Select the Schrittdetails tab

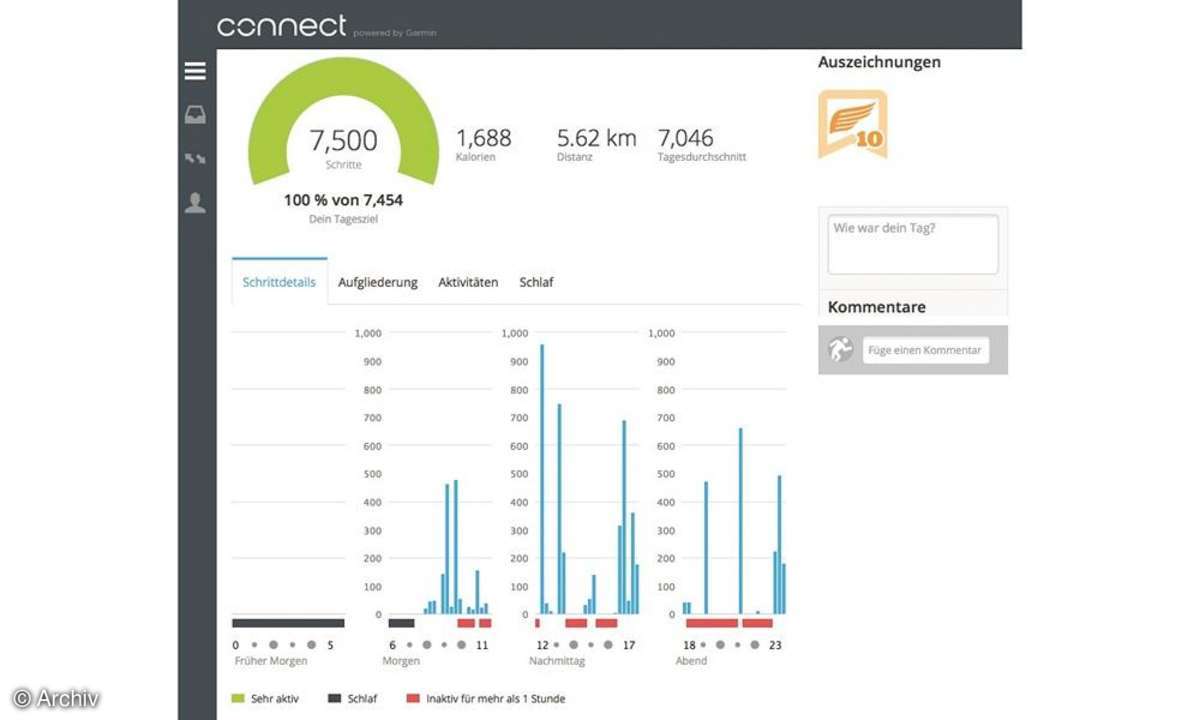click(279, 282)
